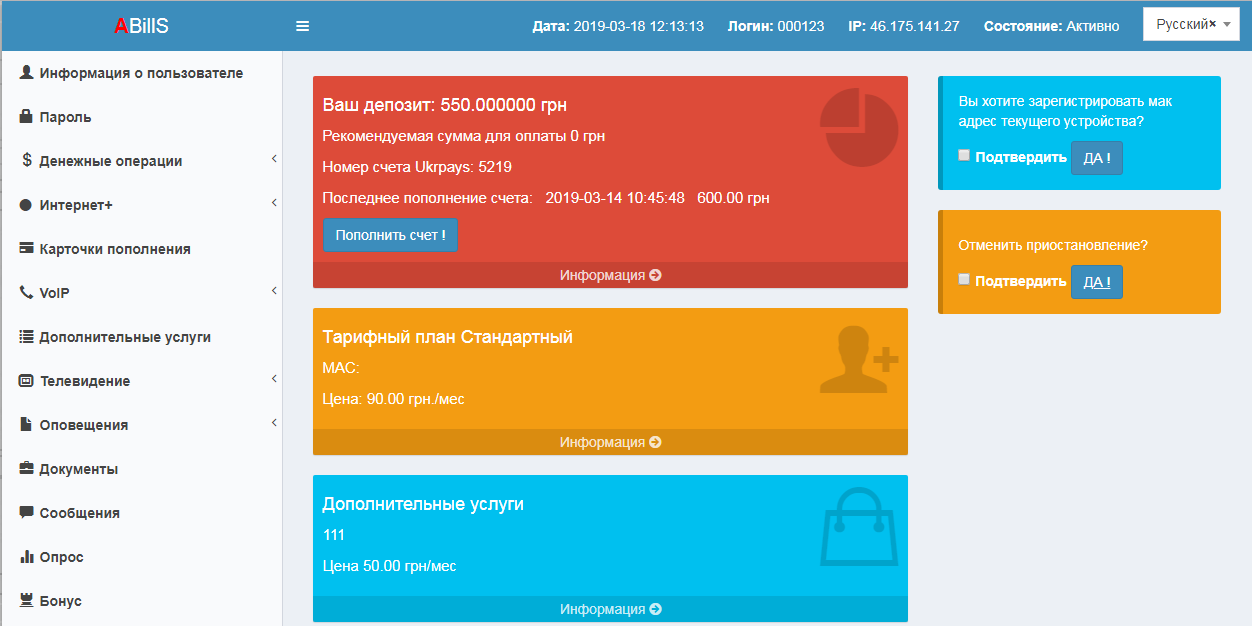Click the add-user icon in tariff card
This screenshot has height=626, width=1252.
pos(858,358)
